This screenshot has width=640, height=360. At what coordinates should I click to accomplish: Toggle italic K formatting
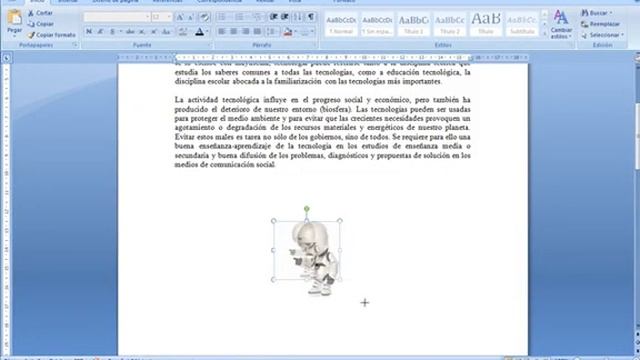click(100, 32)
